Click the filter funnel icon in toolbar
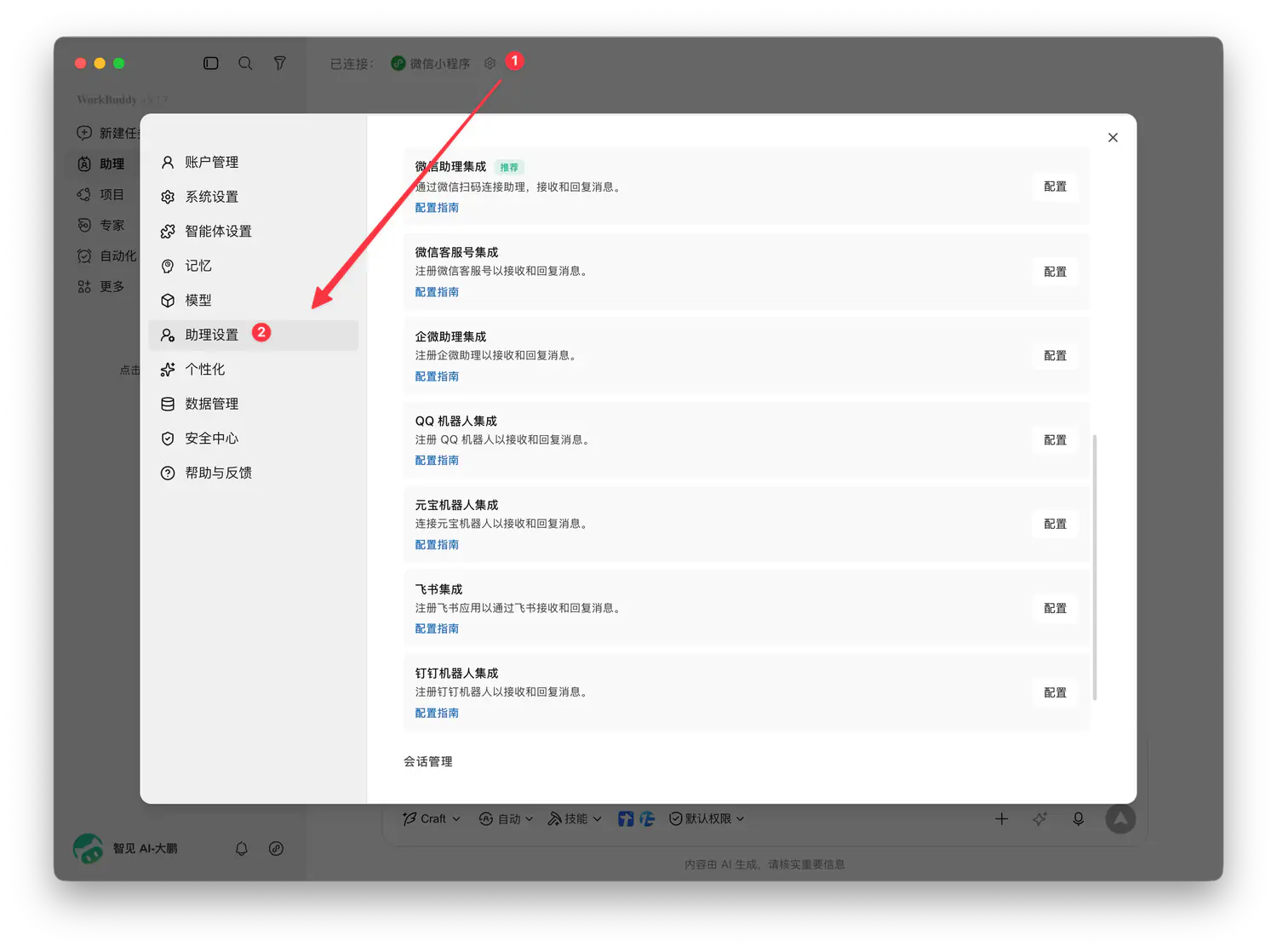 click(279, 63)
